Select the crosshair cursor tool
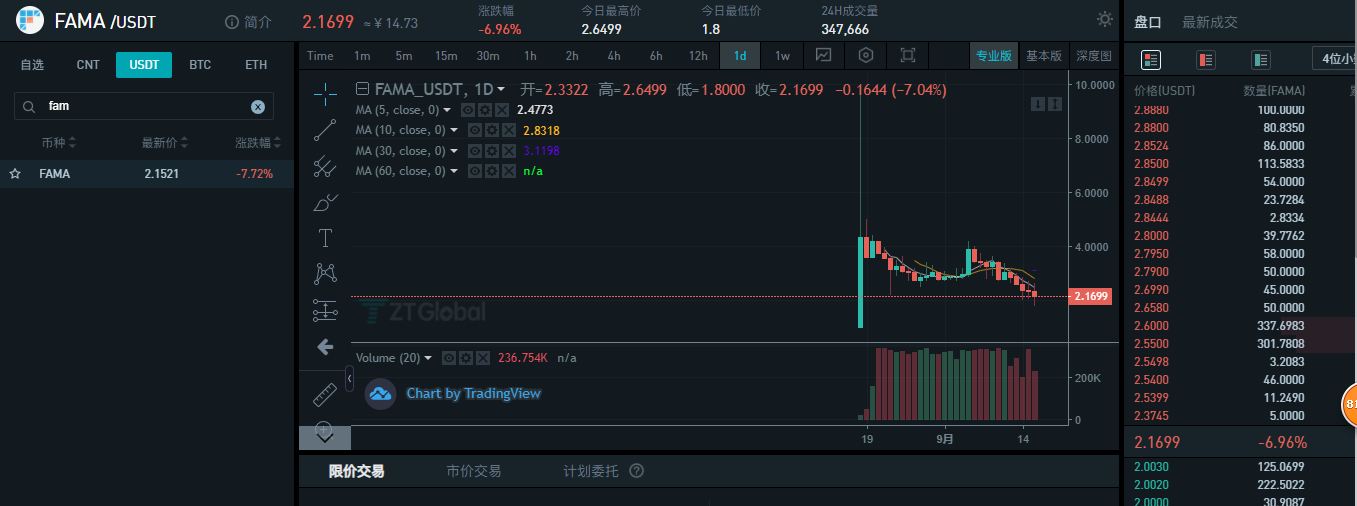 (x=325, y=93)
